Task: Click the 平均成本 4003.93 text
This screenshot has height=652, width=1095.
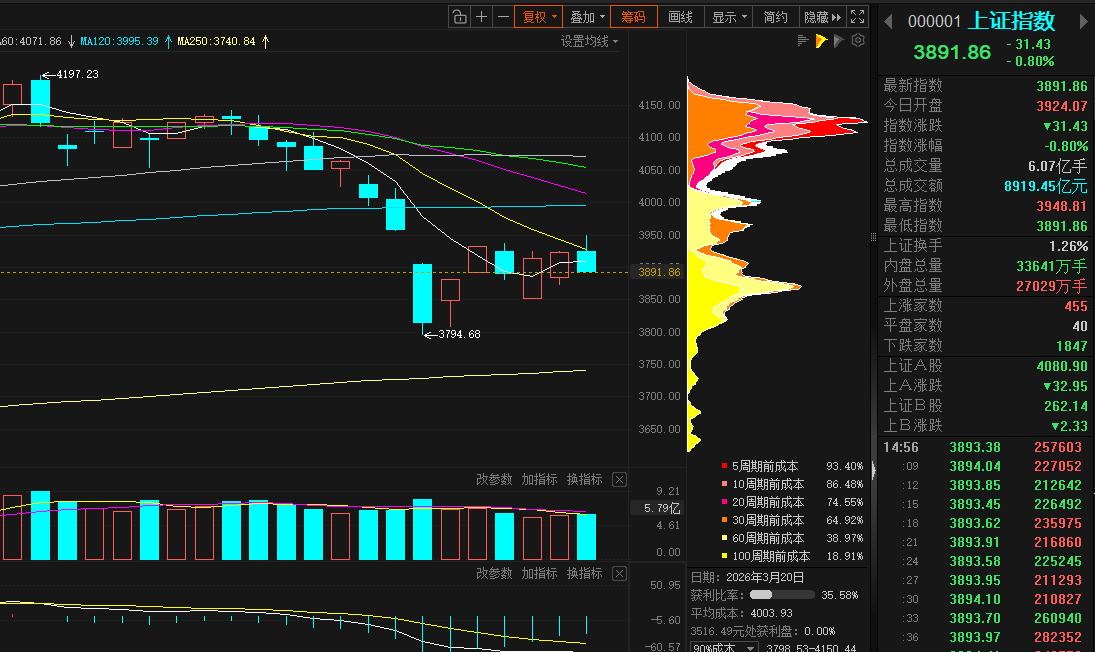Action: [x=741, y=613]
